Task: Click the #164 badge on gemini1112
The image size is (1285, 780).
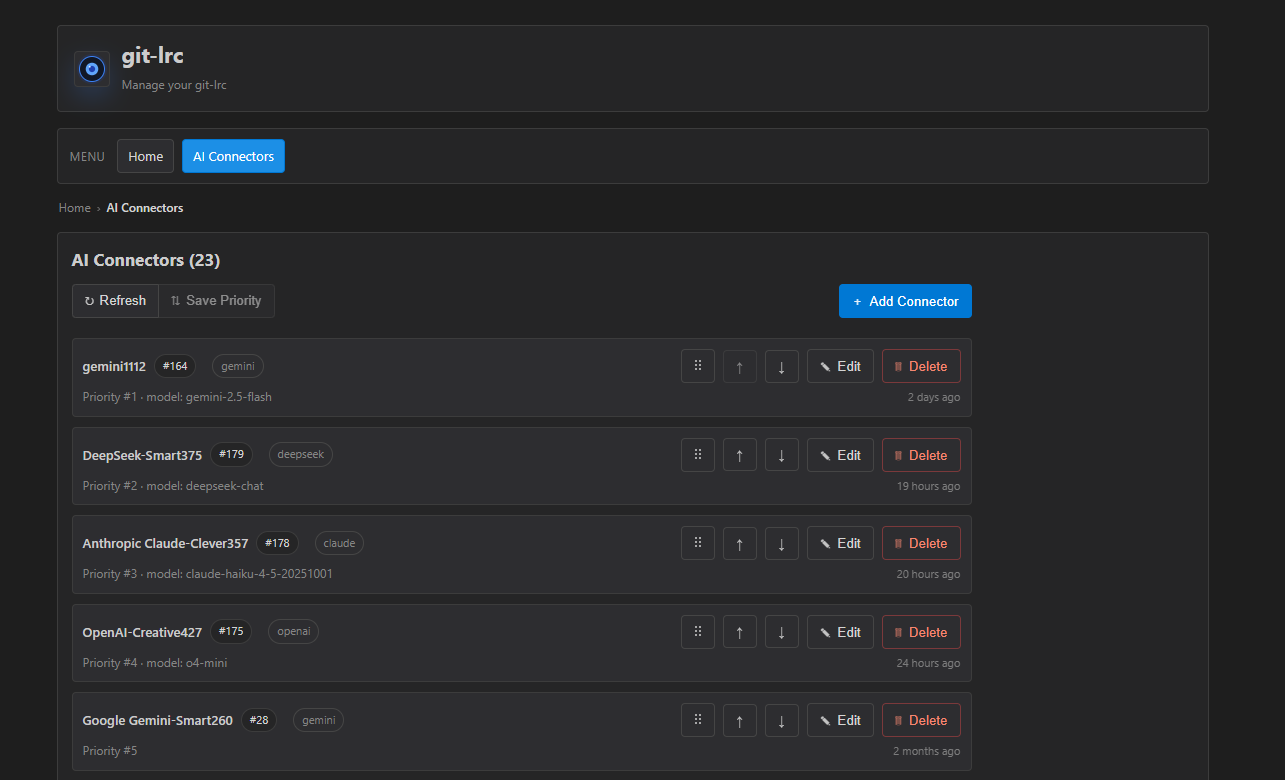Action: click(x=175, y=366)
